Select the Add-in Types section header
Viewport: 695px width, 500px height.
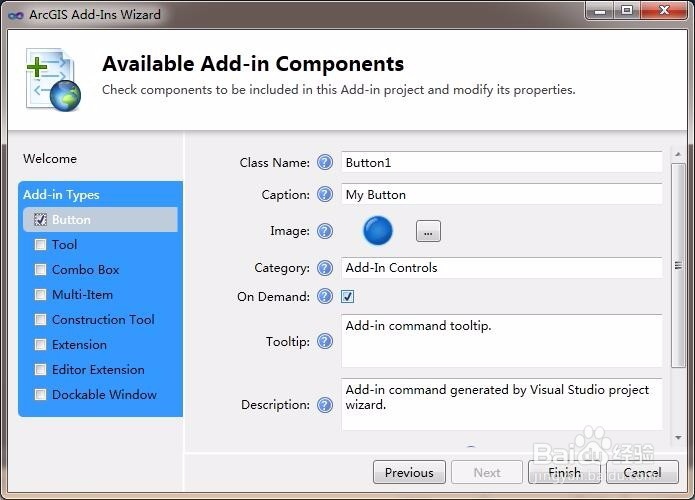tap(61, 195)
